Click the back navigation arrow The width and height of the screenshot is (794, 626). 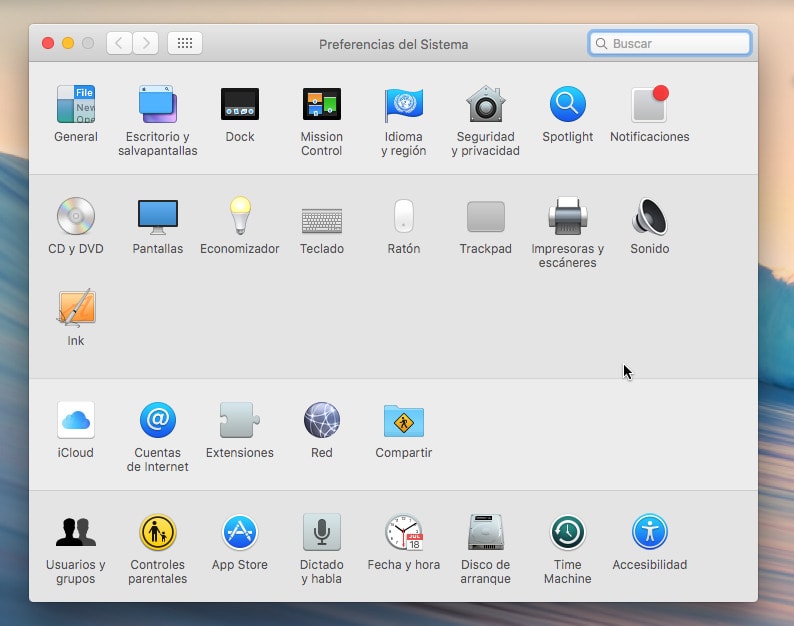(120, 43)
